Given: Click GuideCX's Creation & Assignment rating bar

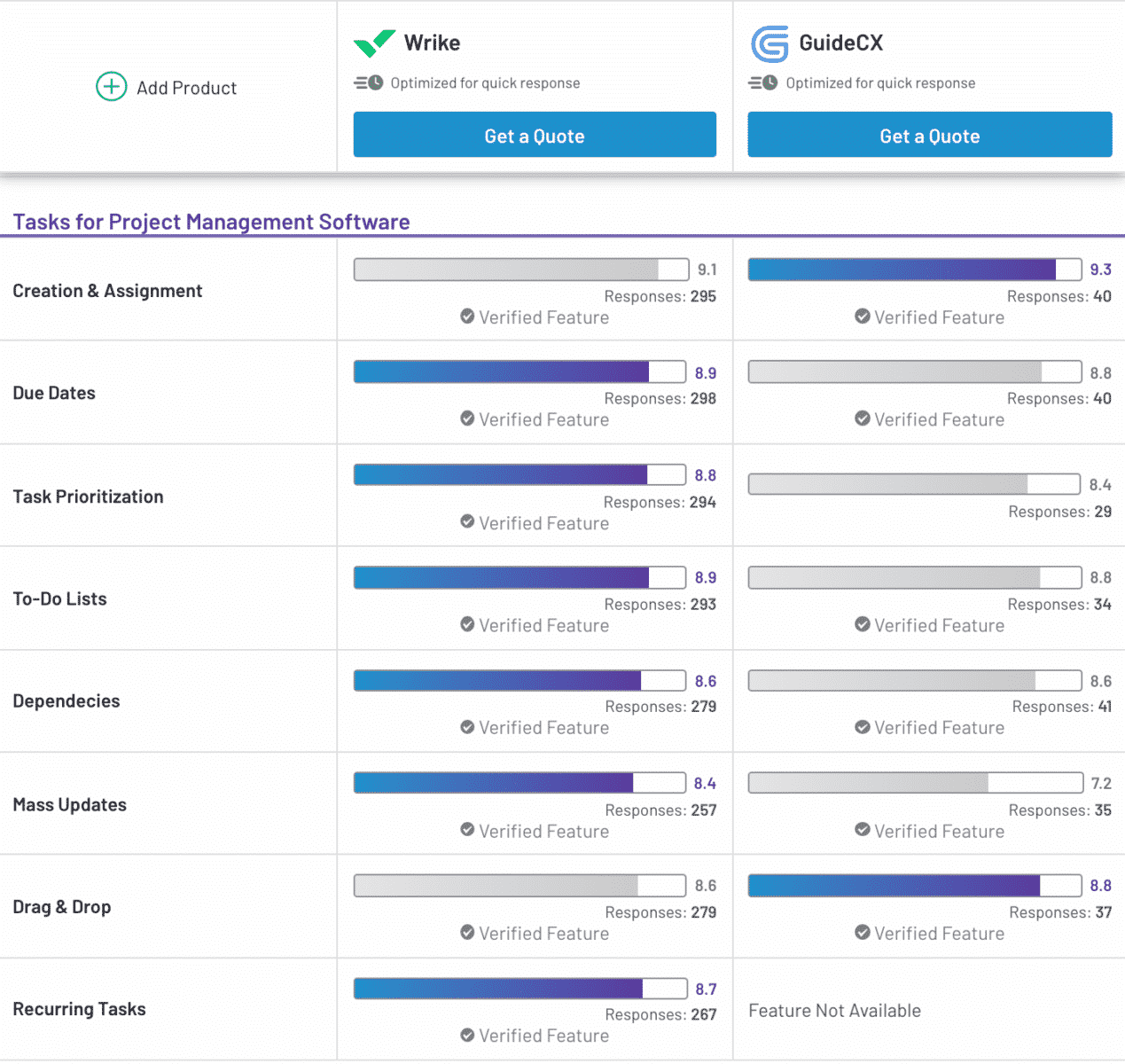Looking at the screenshot, I should [915, 270].
